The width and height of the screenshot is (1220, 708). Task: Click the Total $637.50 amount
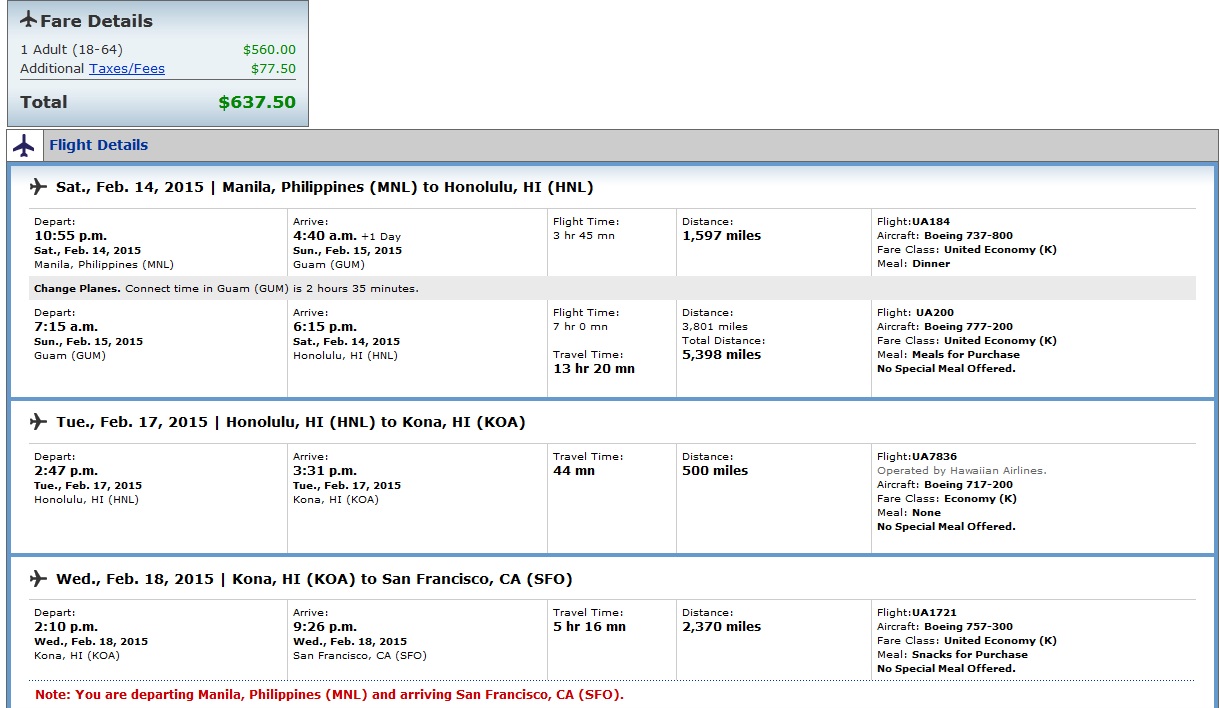(257, 102)
